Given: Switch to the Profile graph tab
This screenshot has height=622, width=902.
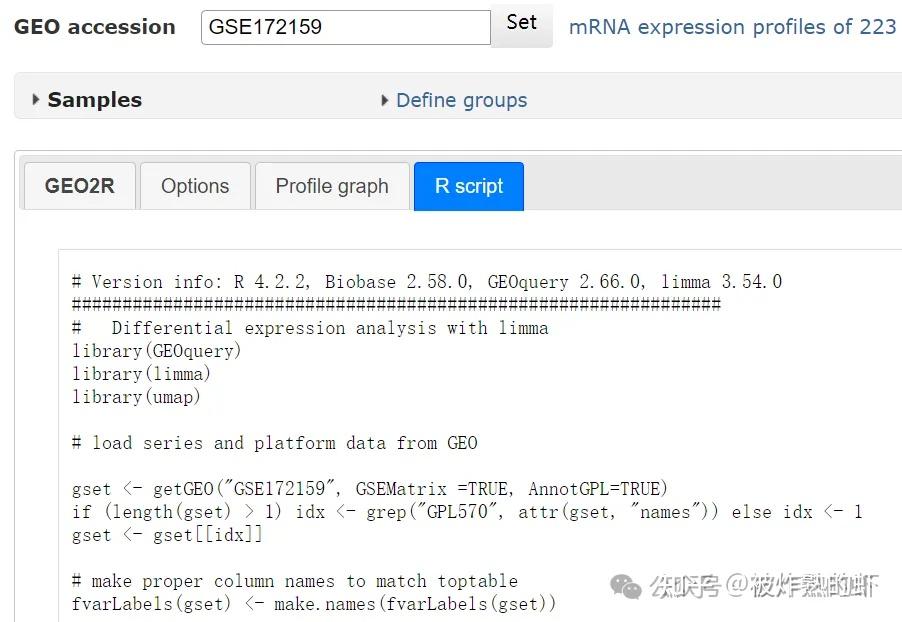Looking at the screenshot, I should click(331, 186).
